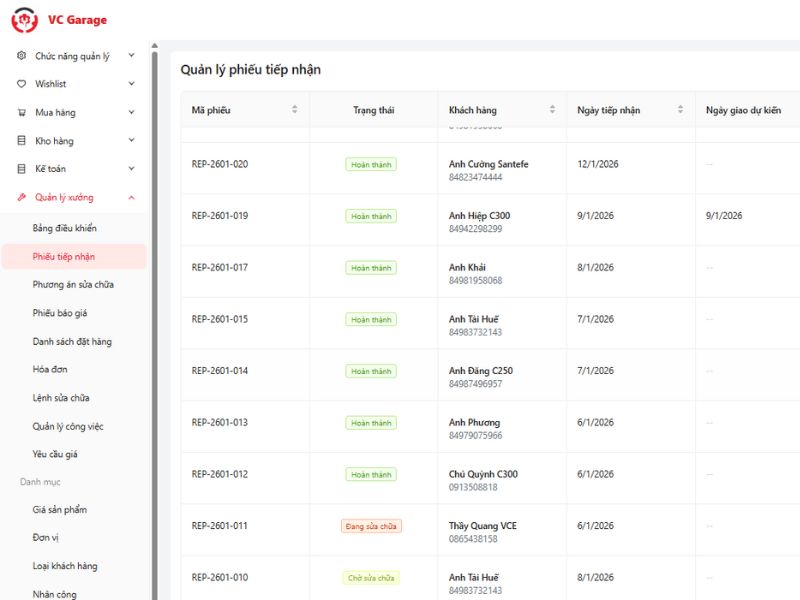Collapse the Quản lý xưởng section chevron

coord(131,198)
